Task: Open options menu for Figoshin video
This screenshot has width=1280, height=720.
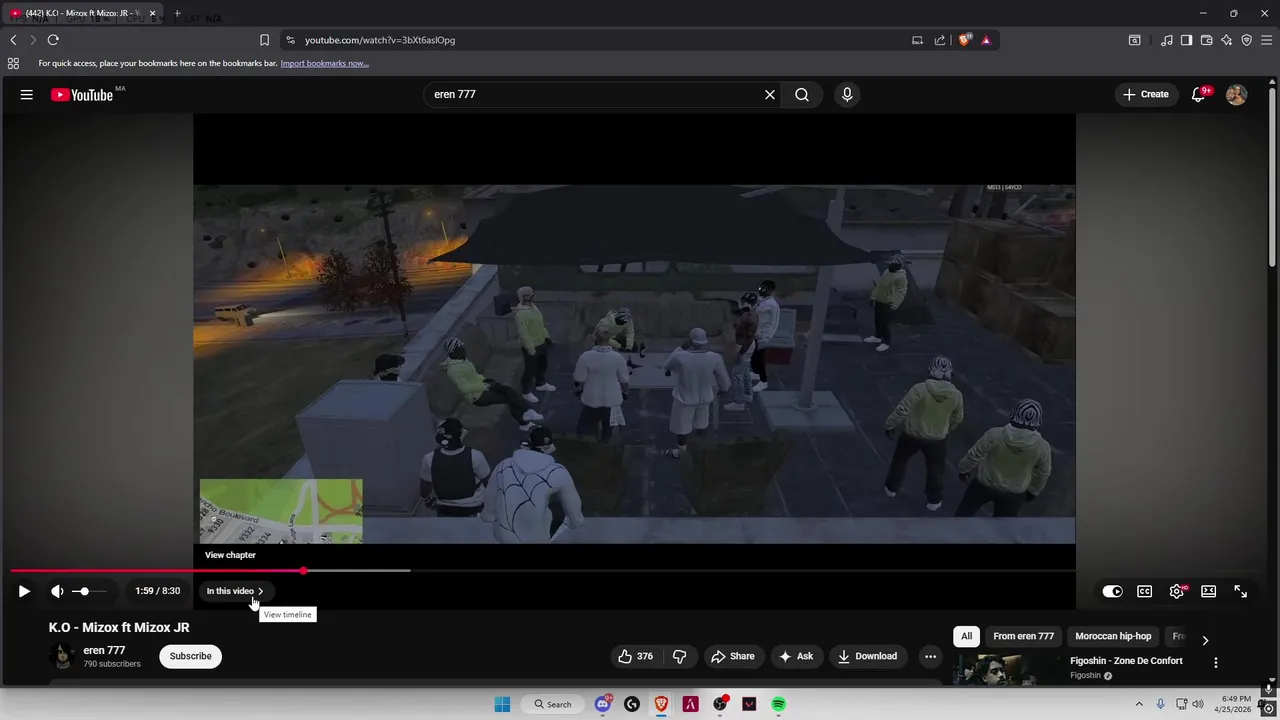Action: 1216,662
